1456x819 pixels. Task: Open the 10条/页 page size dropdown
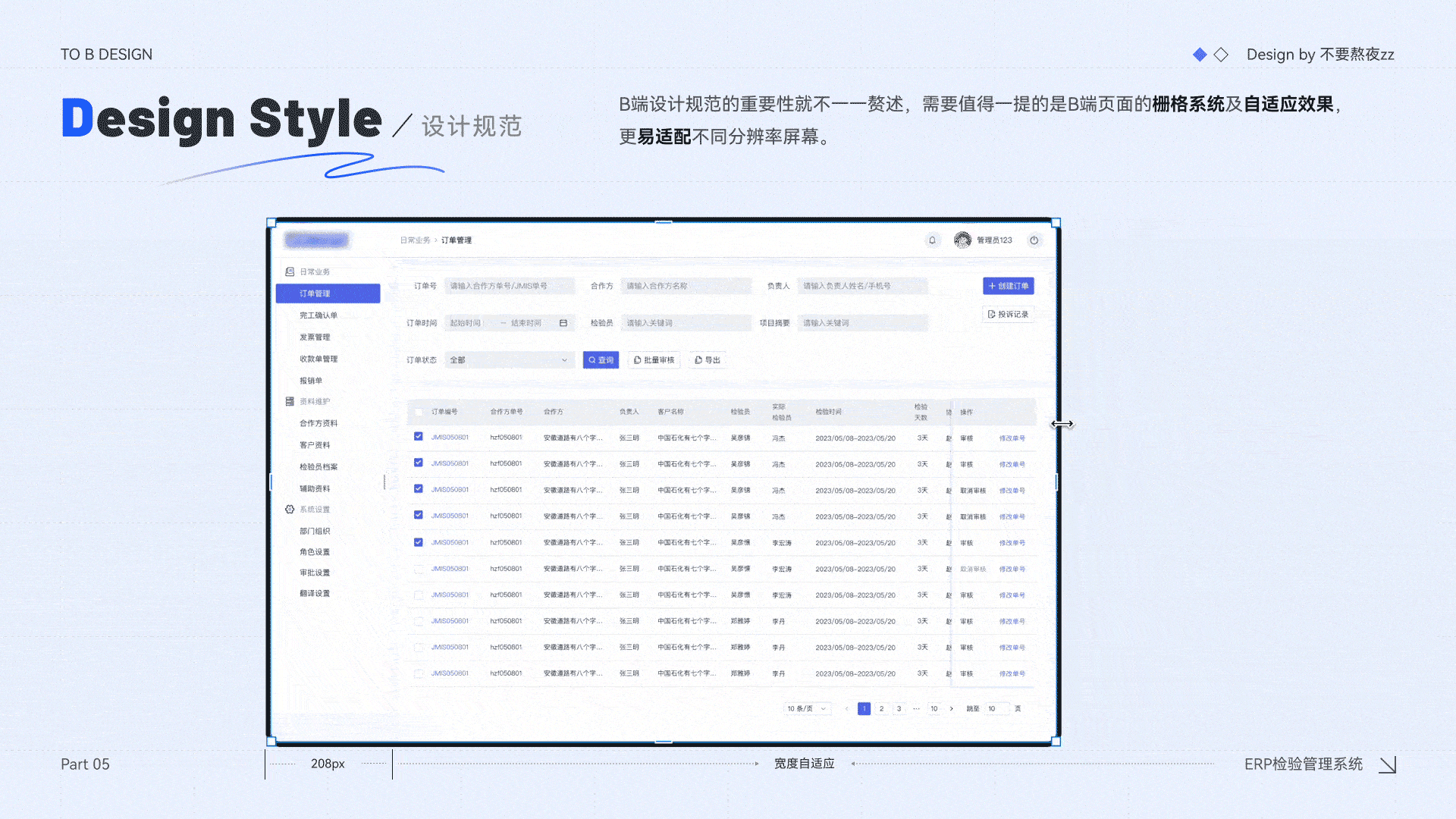(x=806, y=708)
